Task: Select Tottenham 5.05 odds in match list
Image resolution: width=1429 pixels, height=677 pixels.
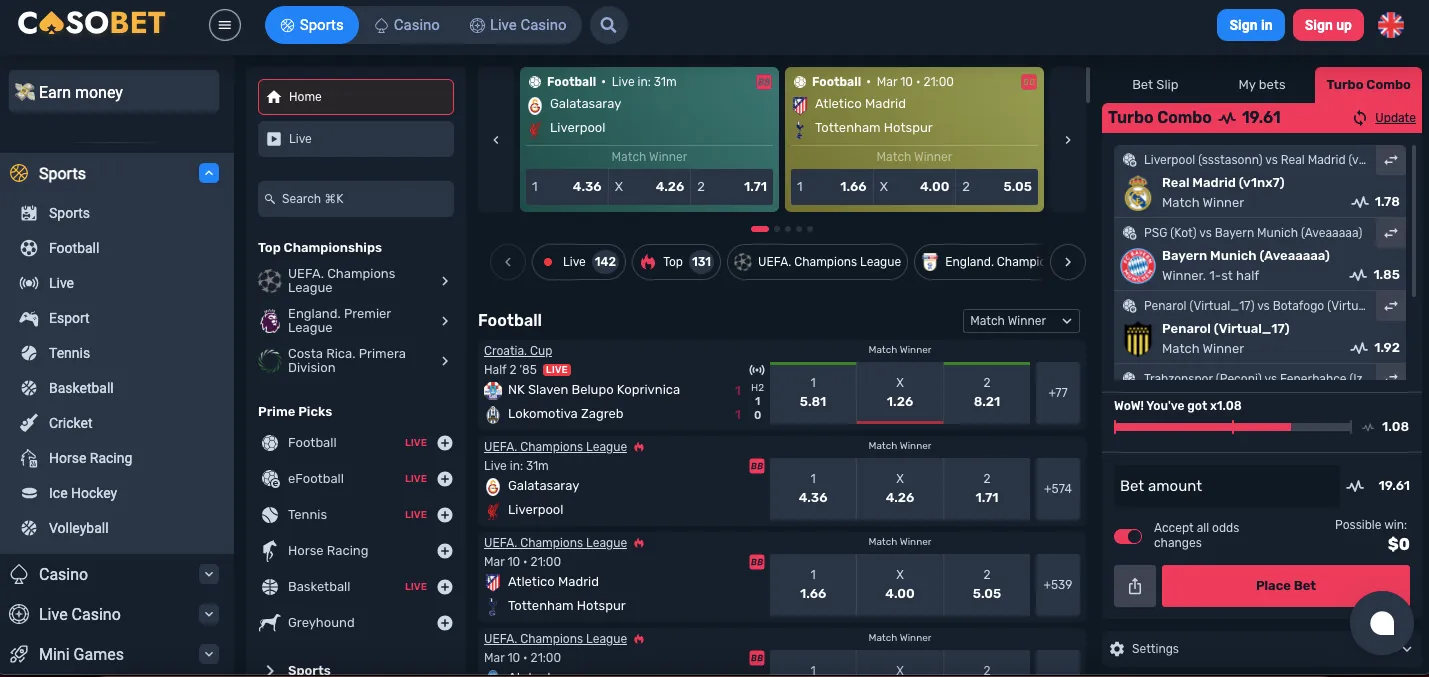Action: [x=987, y=585]
